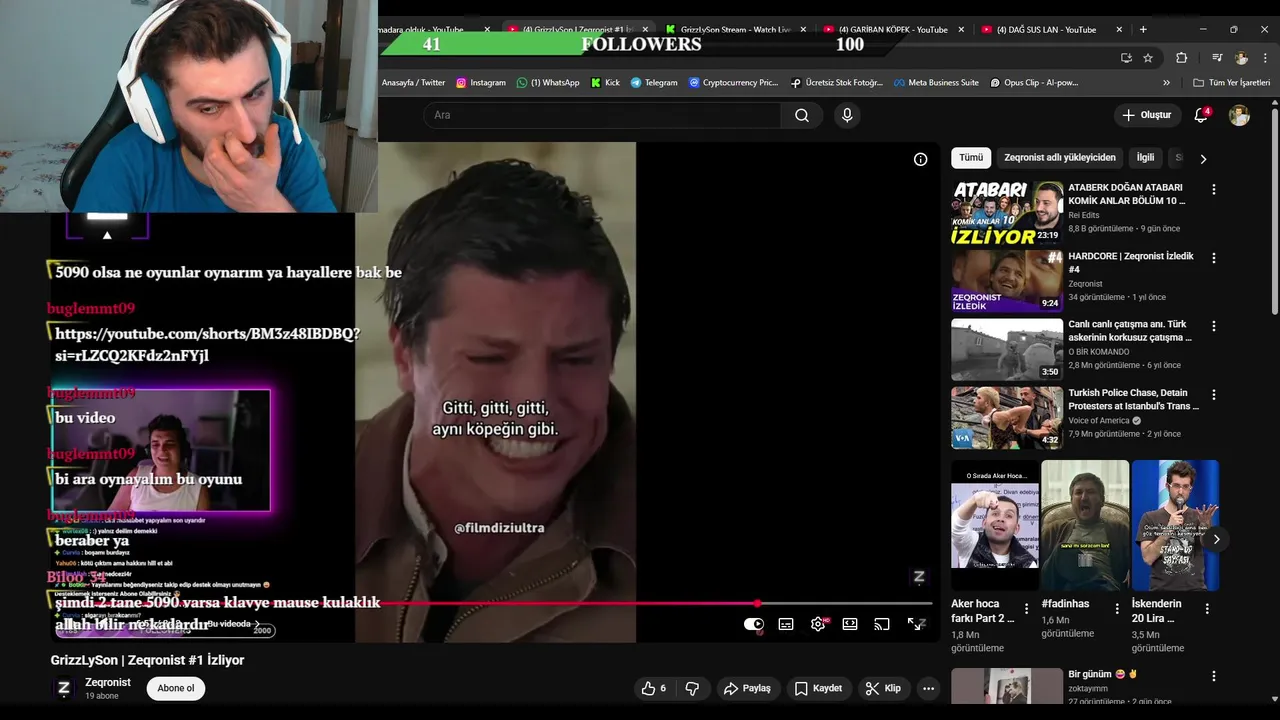
Task: Open the Chrome three-dot menu
Action: tap(1264, 58)
